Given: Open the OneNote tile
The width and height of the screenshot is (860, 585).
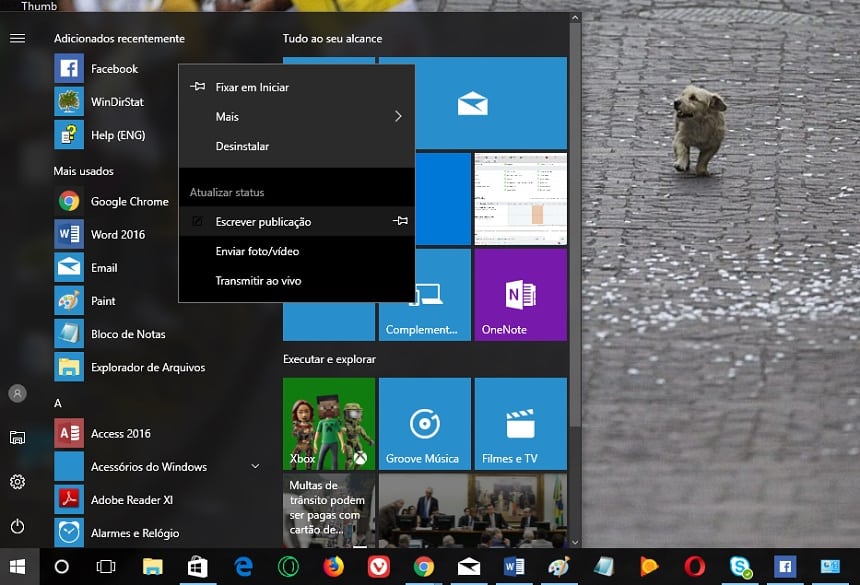Looking at the screenshot, I should [520, 294].
